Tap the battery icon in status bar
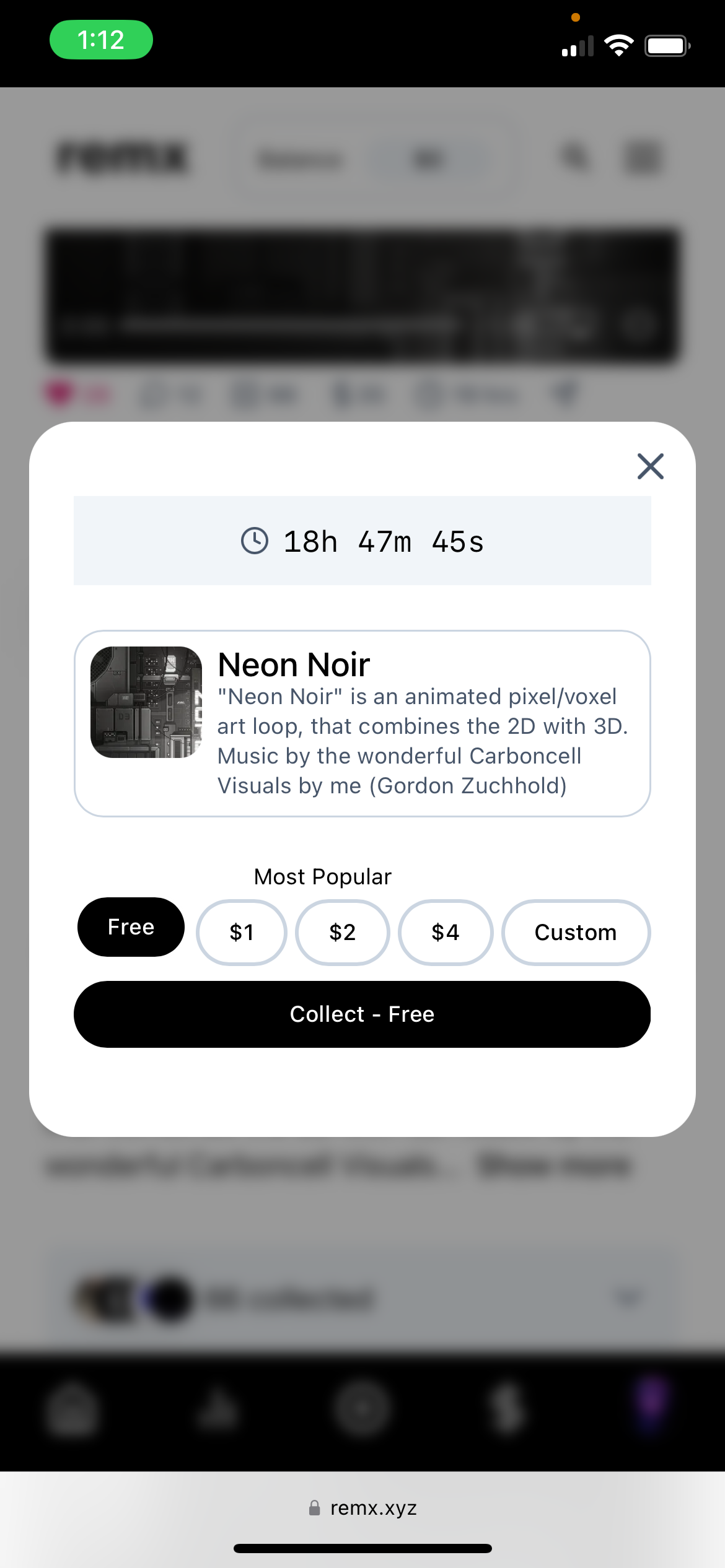Viewport: 725px width, 1568px height. pos(667,46)
